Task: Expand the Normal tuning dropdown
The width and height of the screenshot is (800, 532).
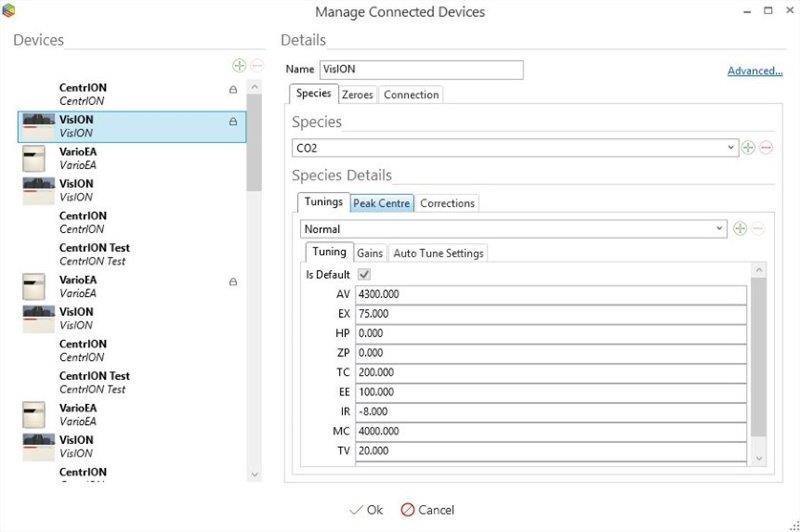Action: click(720, 229)
